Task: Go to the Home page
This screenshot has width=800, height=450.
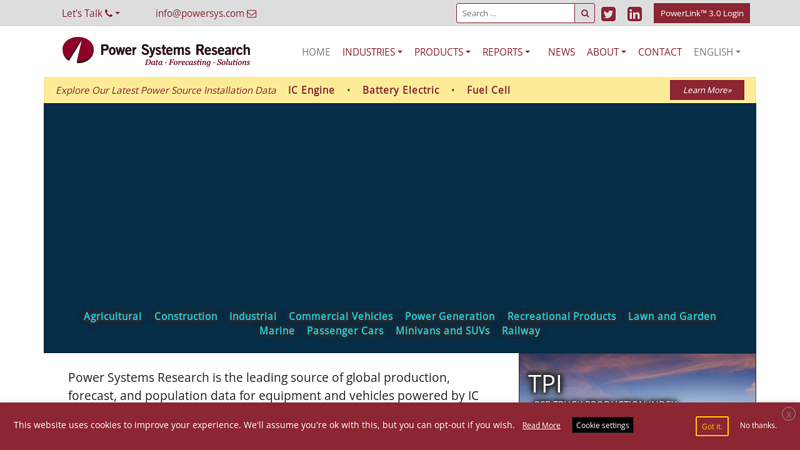Action: pos(316,52)
